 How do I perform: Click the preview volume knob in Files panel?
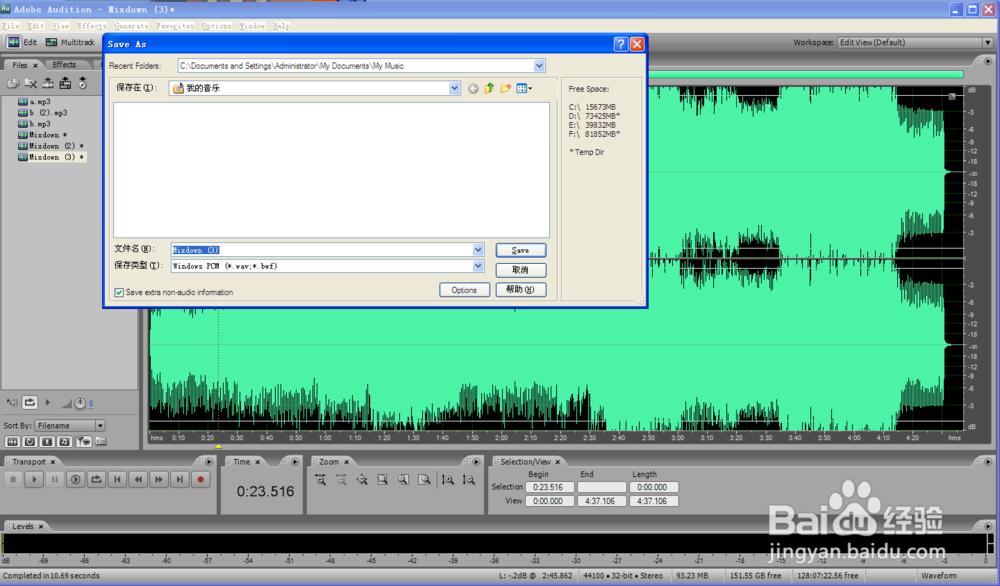[x=80, y=403]
